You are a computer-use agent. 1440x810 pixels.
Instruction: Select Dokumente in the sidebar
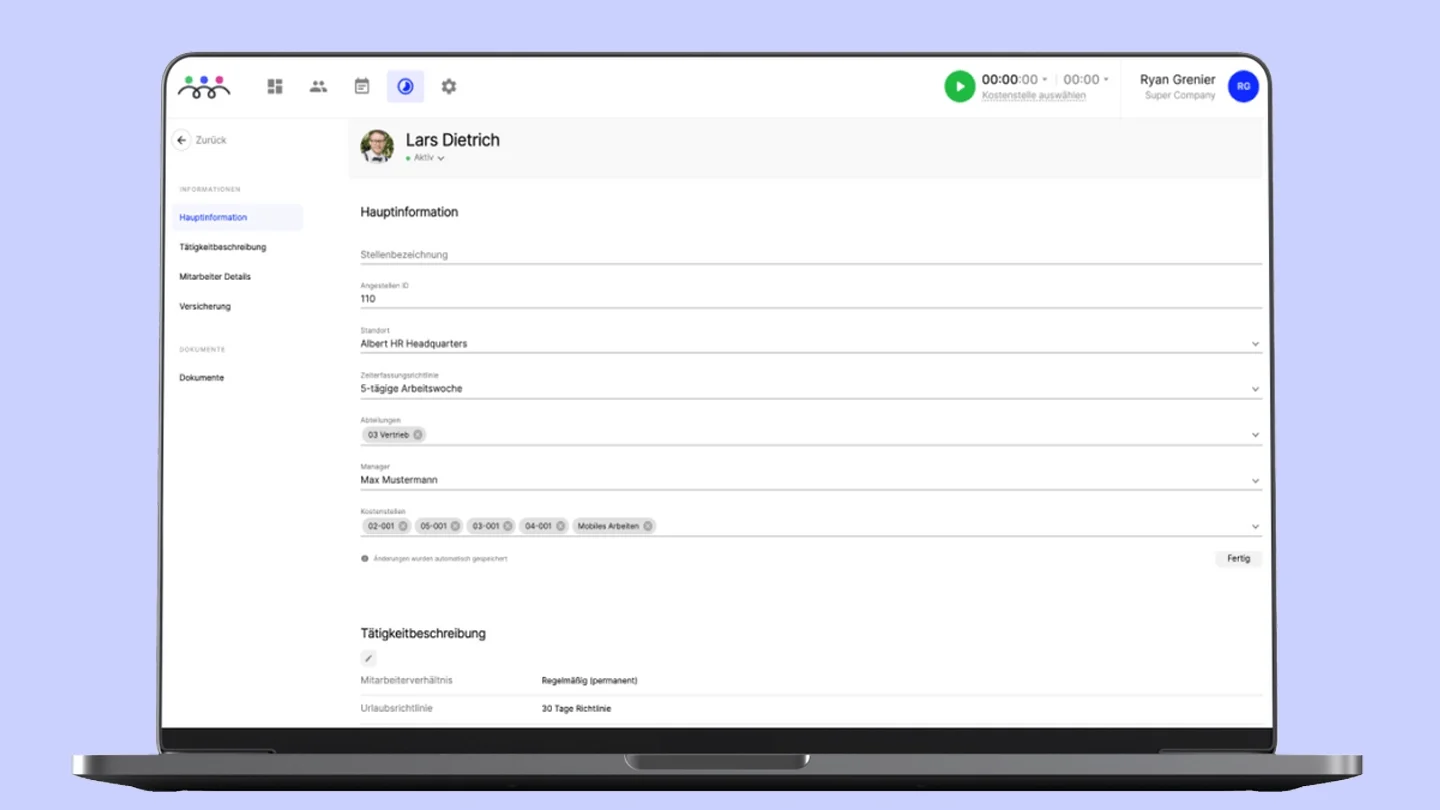coord(202,378)
